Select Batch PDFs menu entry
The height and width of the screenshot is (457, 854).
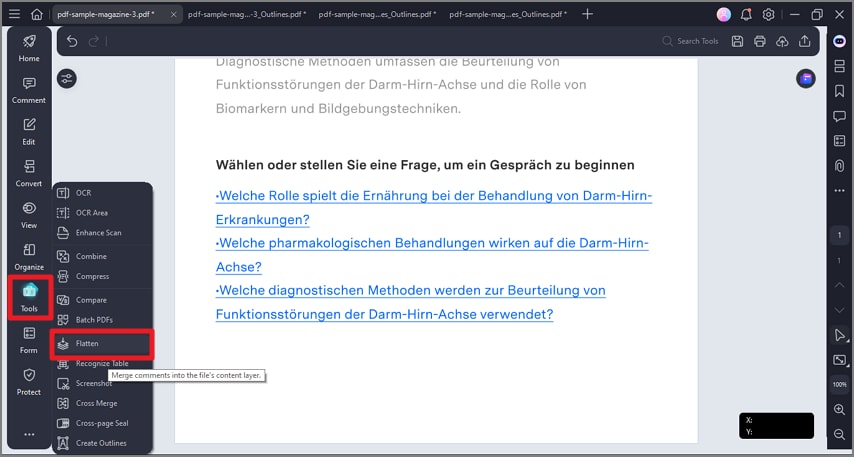(102, 320)
